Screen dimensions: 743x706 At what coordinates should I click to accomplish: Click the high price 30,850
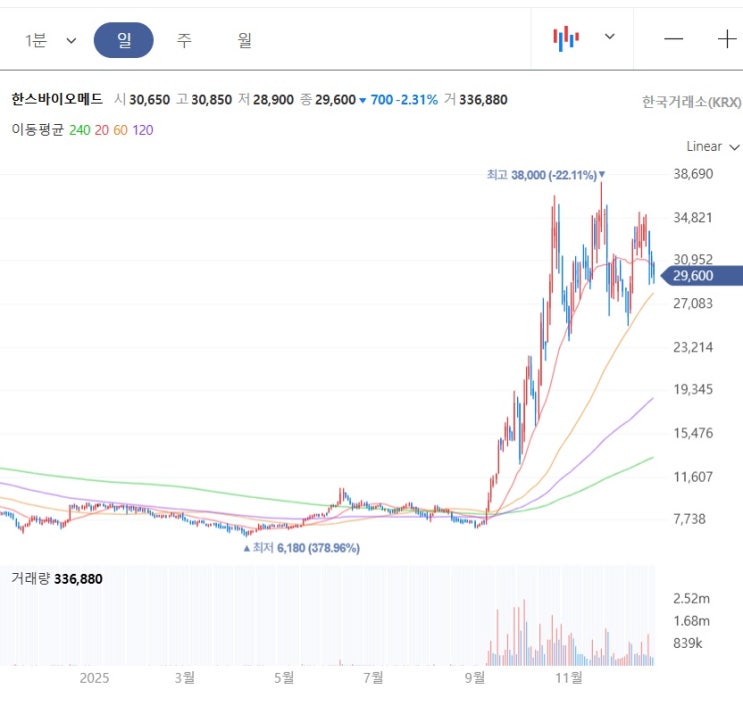tap(211, 100)
